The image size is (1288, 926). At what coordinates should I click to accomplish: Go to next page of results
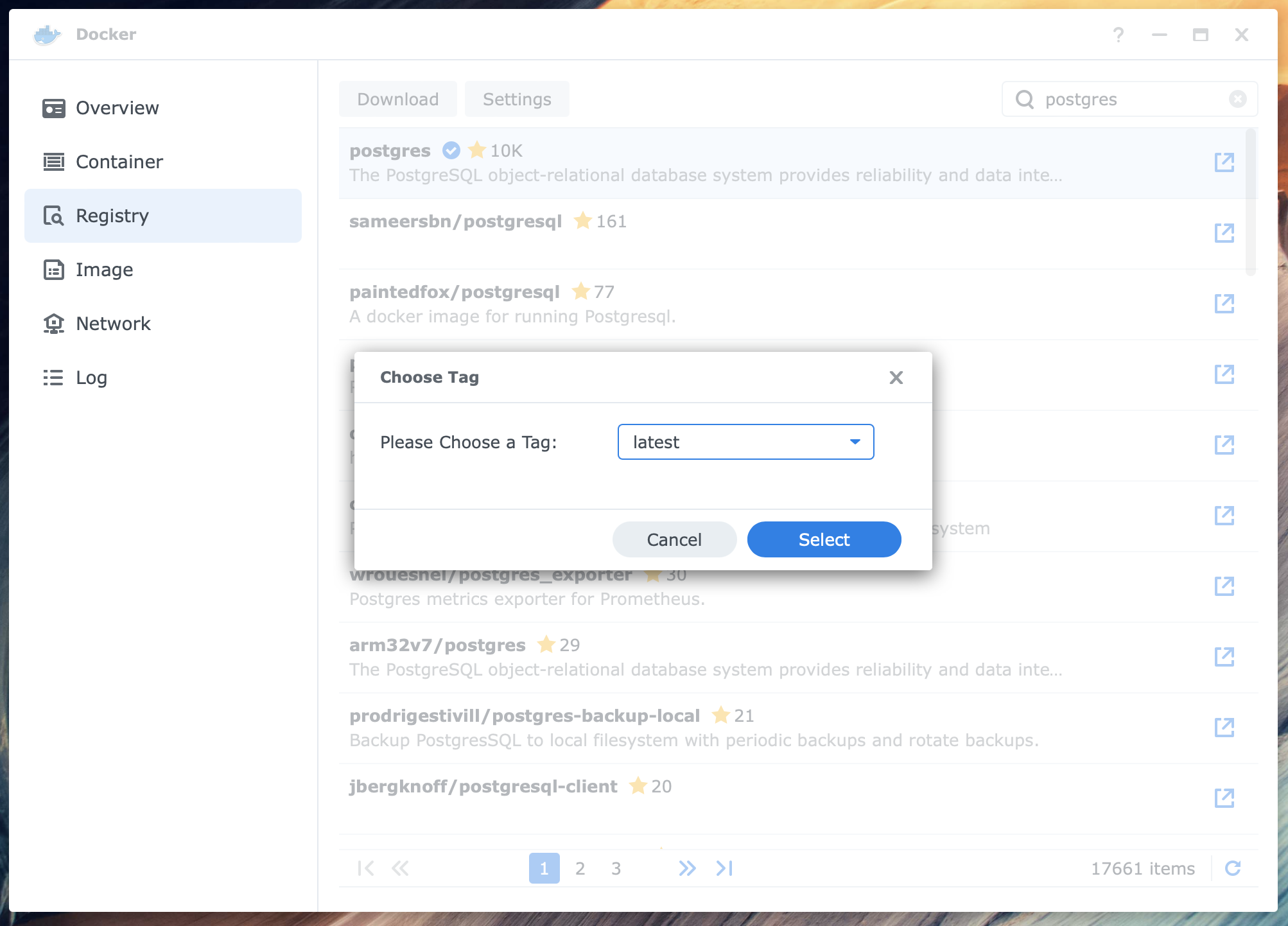coord(687,868)
